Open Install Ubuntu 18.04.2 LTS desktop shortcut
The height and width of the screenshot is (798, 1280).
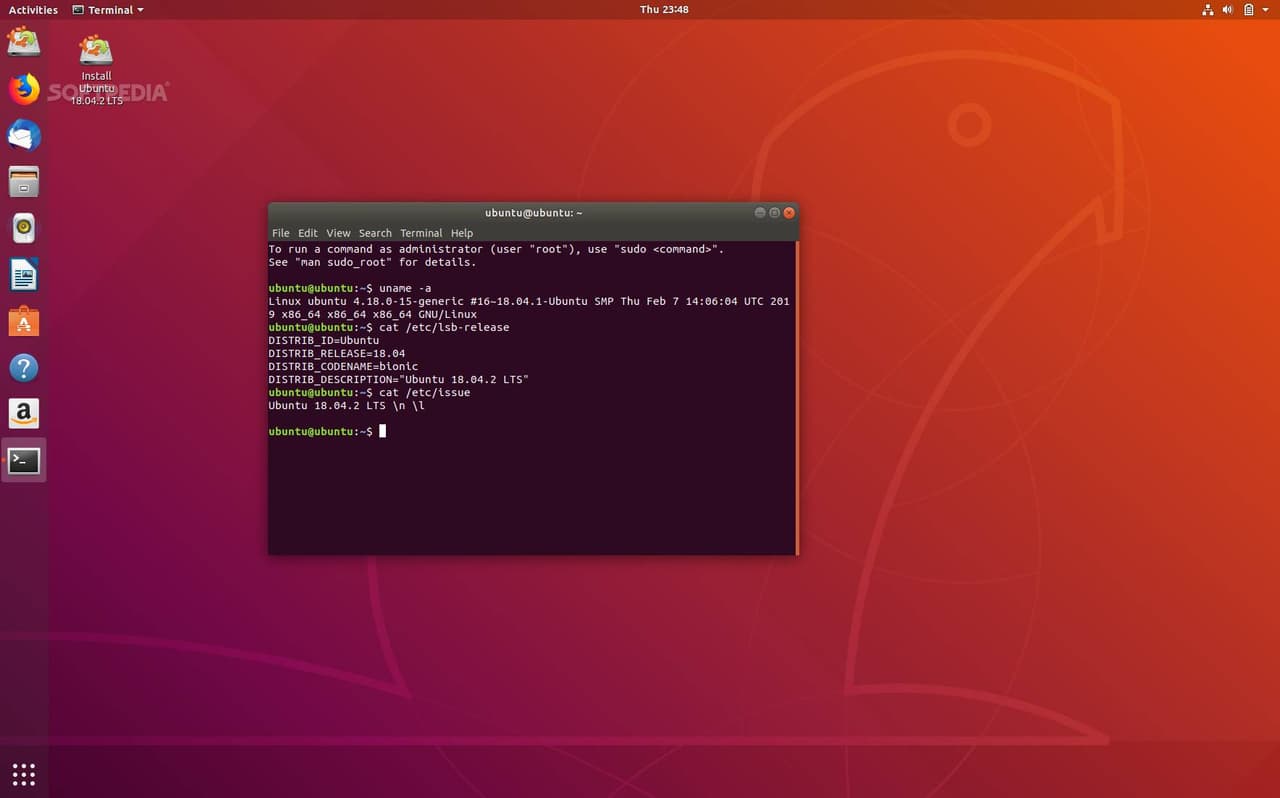coord(96,70)
